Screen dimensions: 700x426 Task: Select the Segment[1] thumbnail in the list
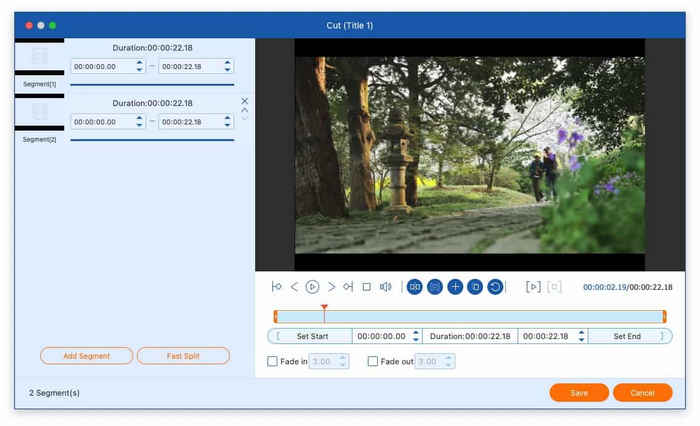(x=40, y=58)
